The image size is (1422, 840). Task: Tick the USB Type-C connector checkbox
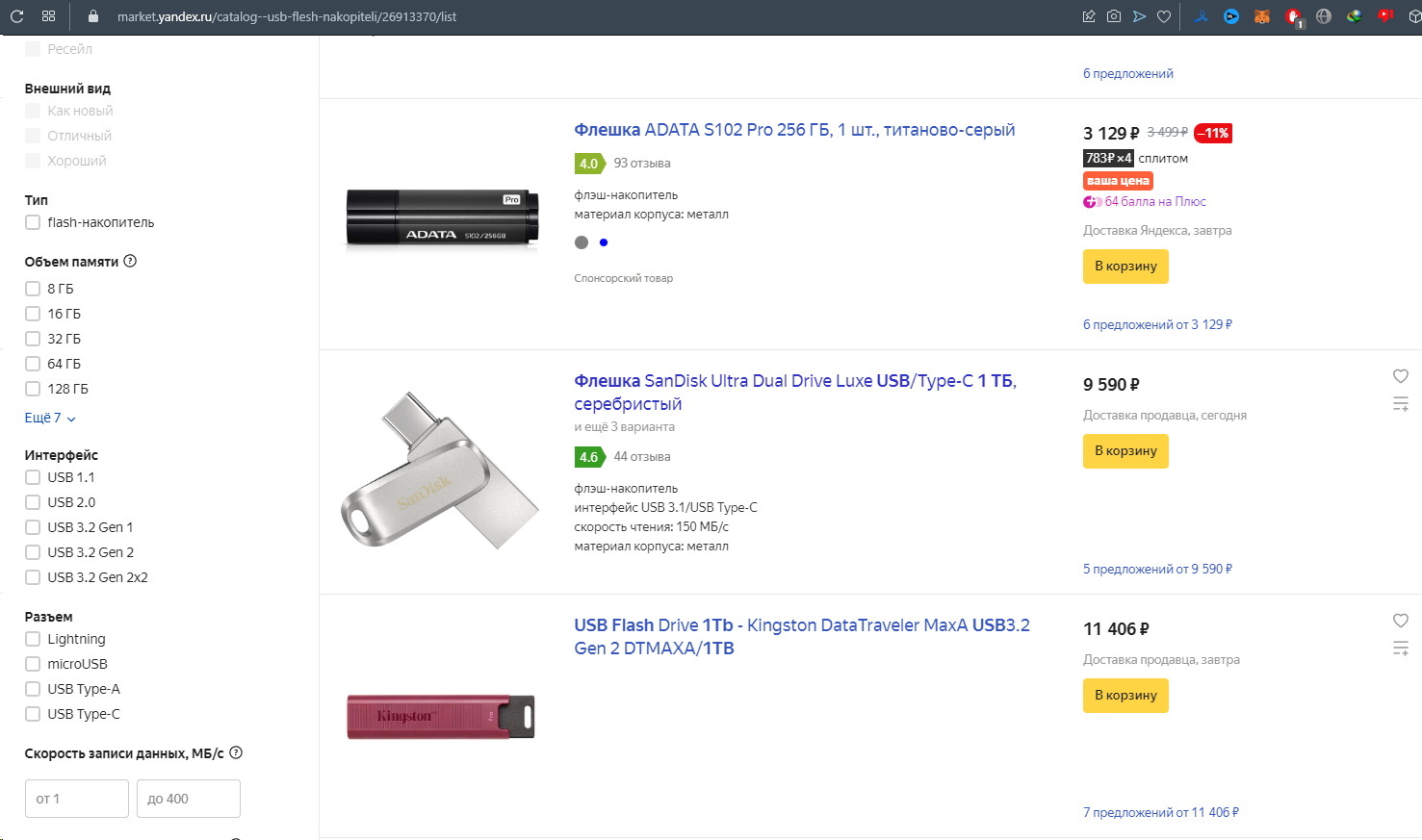point(33,714)
